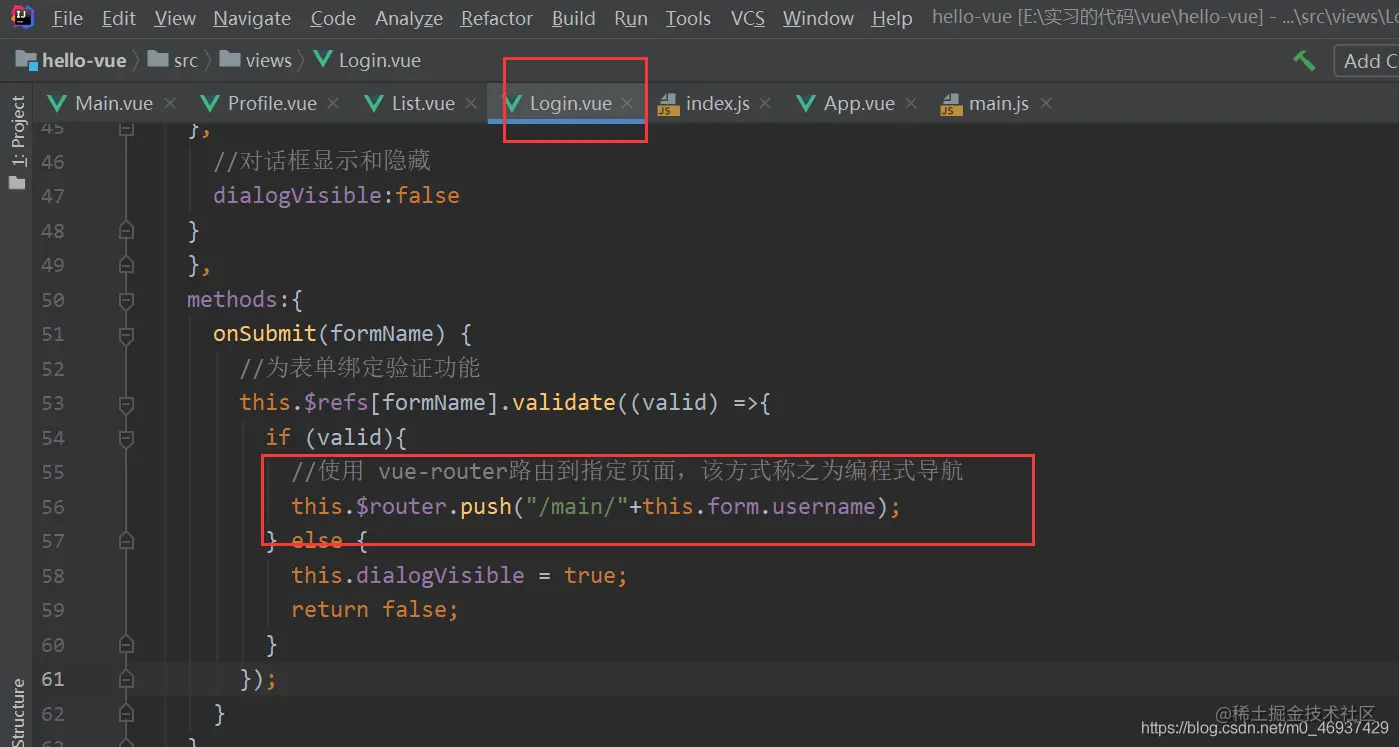Open the Help menu
The image size is (1399, 747).
point(892,18)
